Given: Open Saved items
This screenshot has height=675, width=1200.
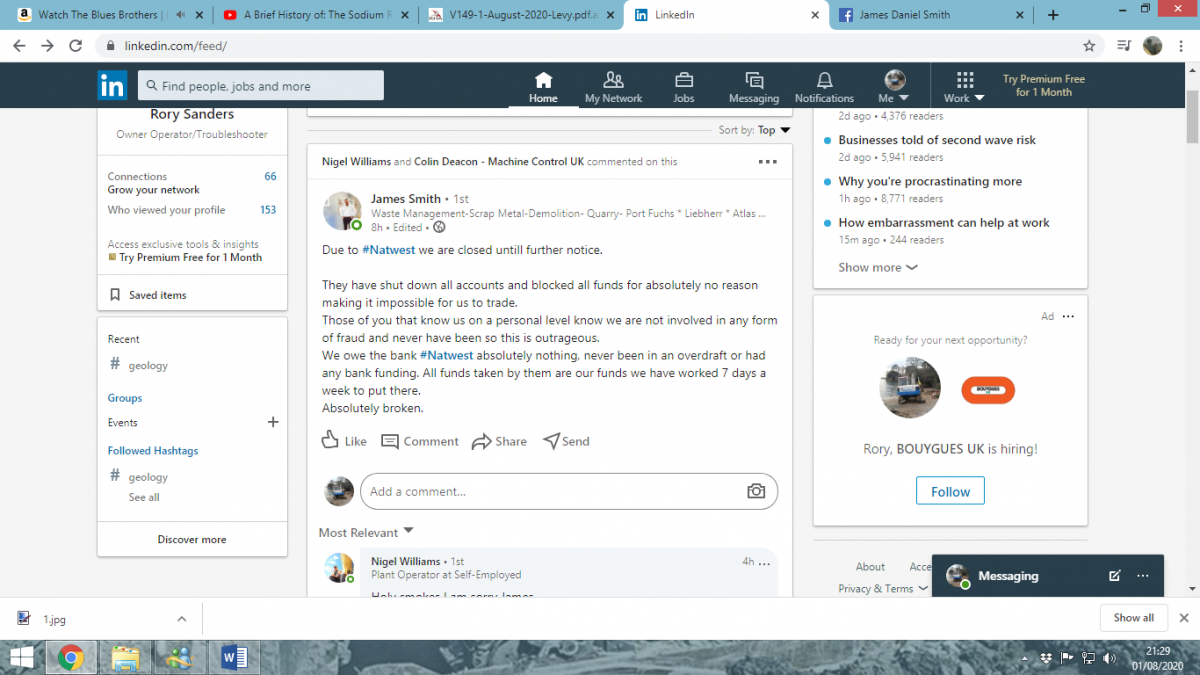Looking at the screenshot, I should click(x=148, y=295).
